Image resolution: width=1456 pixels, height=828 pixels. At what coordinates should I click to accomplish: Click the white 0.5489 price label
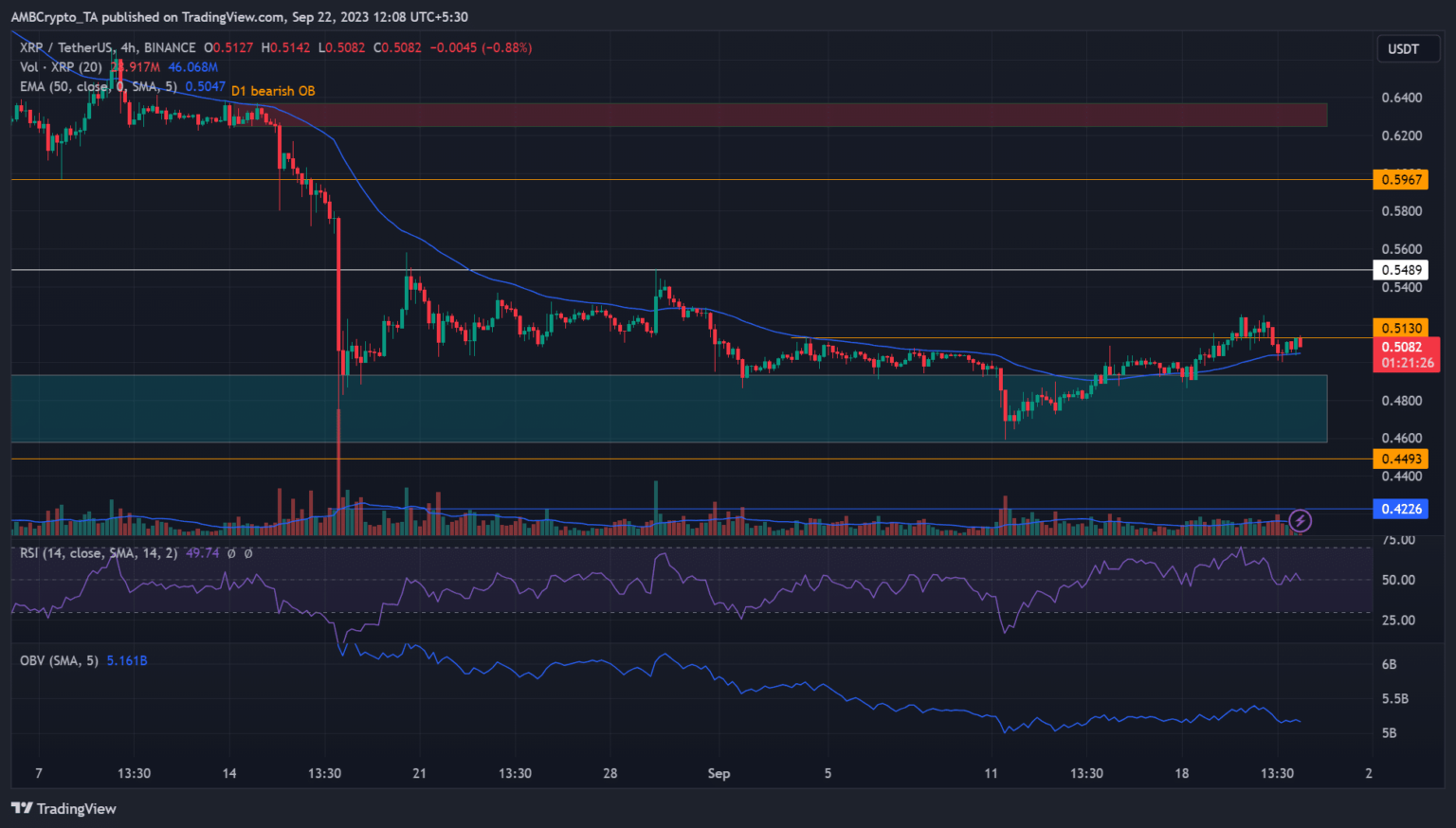[x=1401, y=270]
